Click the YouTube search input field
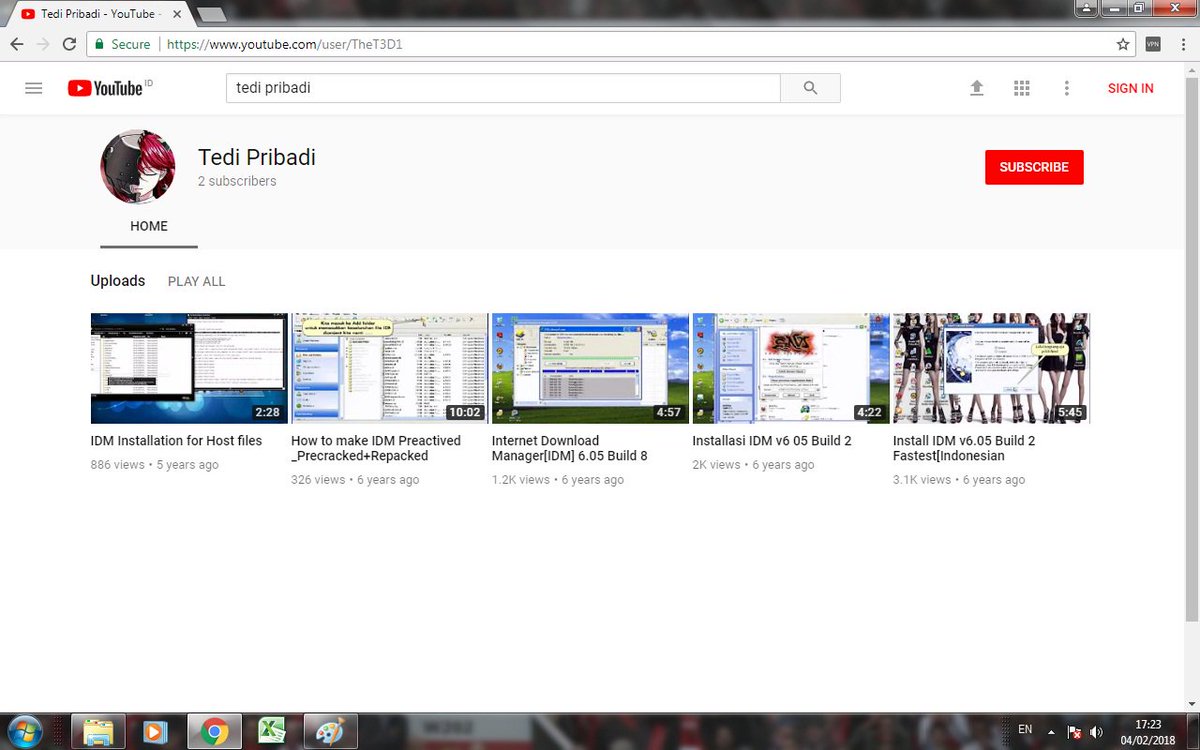The height and width of the screenshot is (750, 1200). pyautogui.click(x=503, y=88)
